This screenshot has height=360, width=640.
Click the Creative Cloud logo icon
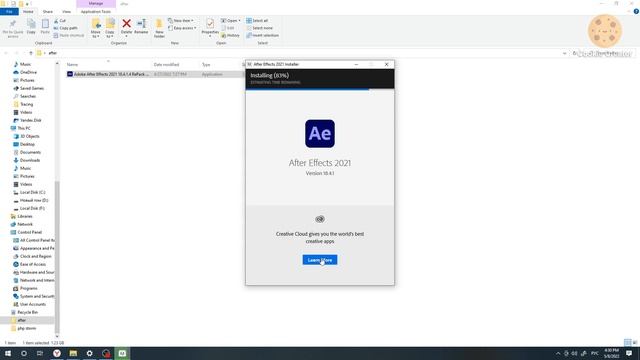[x=320, y=219]
